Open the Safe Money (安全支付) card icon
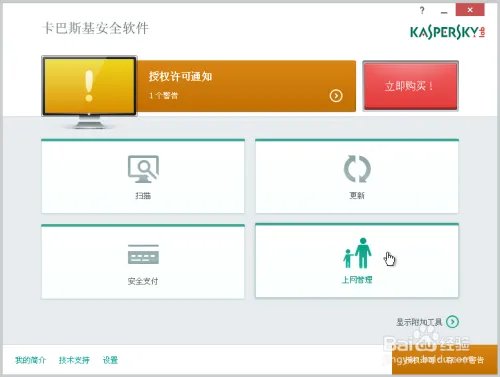The image size is (500, 377). click(x=143, y=254)
